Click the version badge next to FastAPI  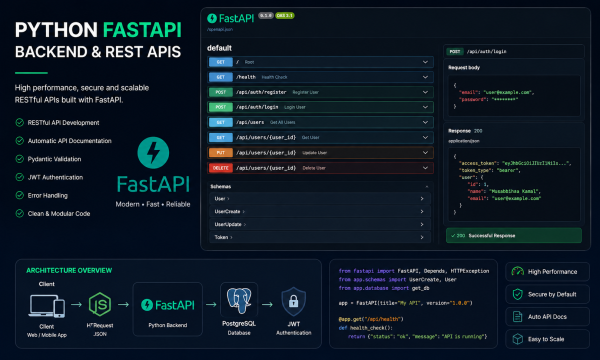(x=266, y=16)
